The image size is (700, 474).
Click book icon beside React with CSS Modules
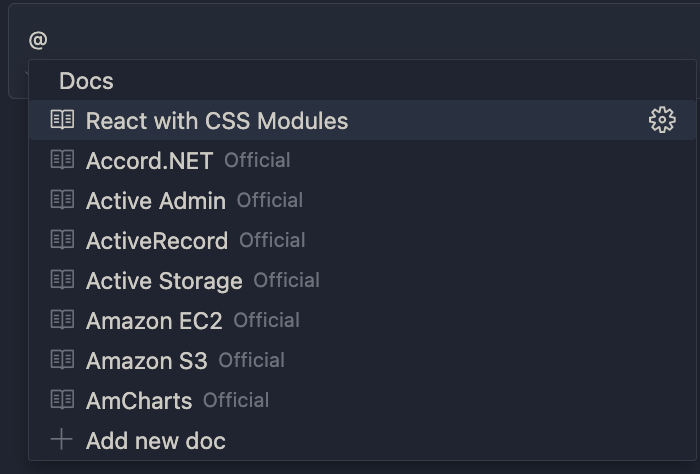[62, 120]
